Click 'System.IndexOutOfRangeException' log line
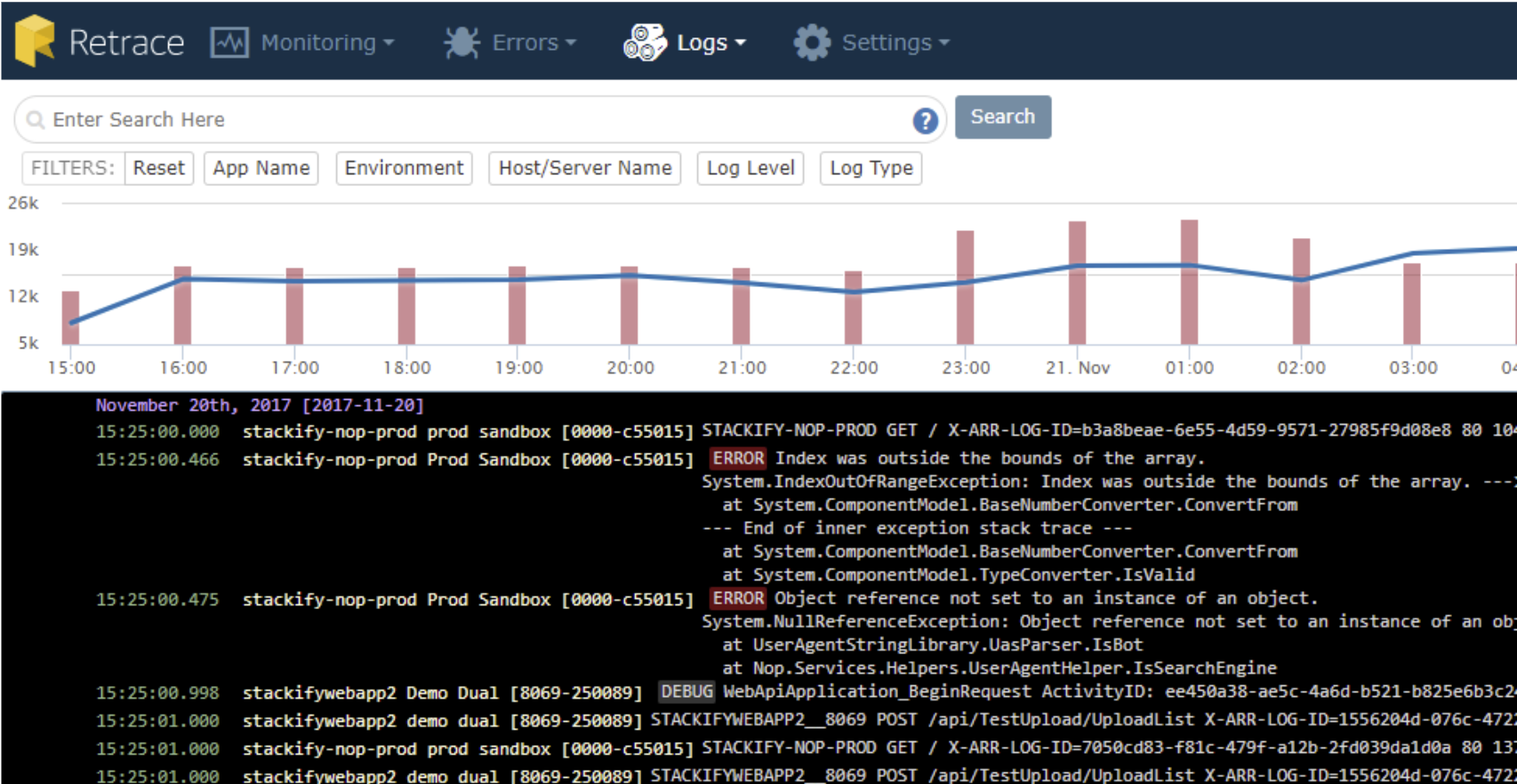 [1109, 482]
